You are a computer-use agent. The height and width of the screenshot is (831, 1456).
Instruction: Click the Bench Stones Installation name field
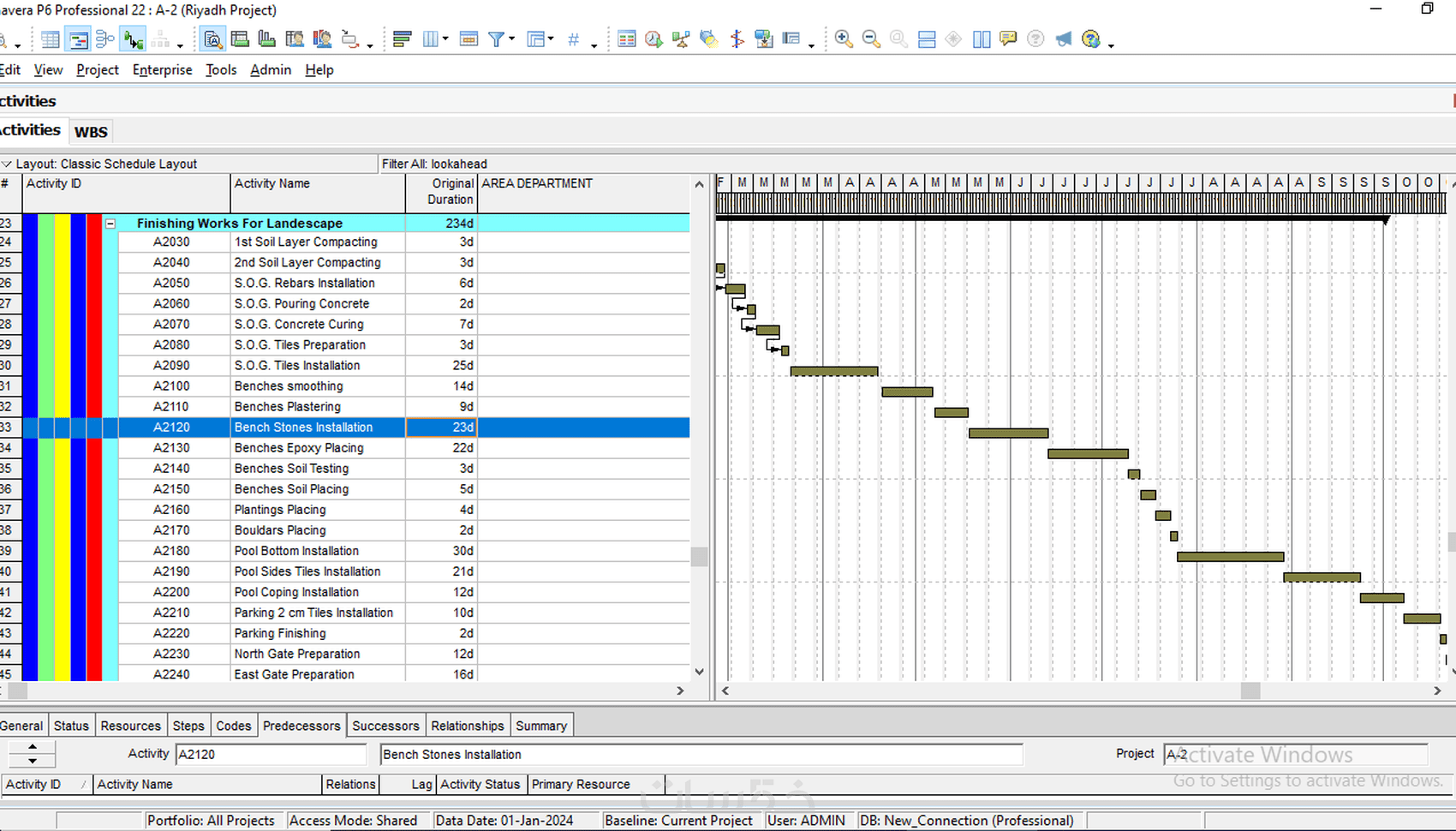pos(701,755)
